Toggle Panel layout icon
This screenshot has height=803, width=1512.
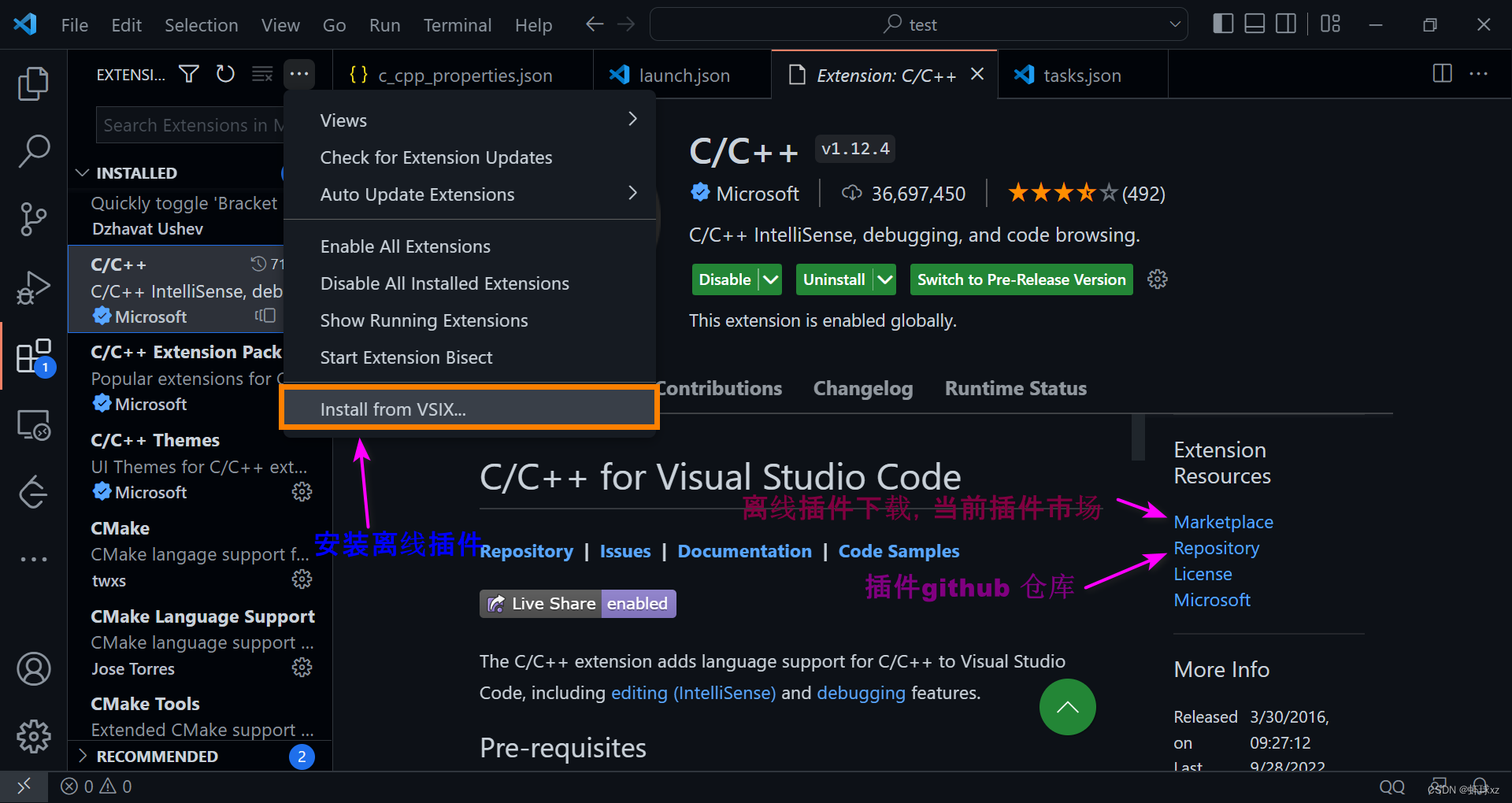tap(1254, 24)
